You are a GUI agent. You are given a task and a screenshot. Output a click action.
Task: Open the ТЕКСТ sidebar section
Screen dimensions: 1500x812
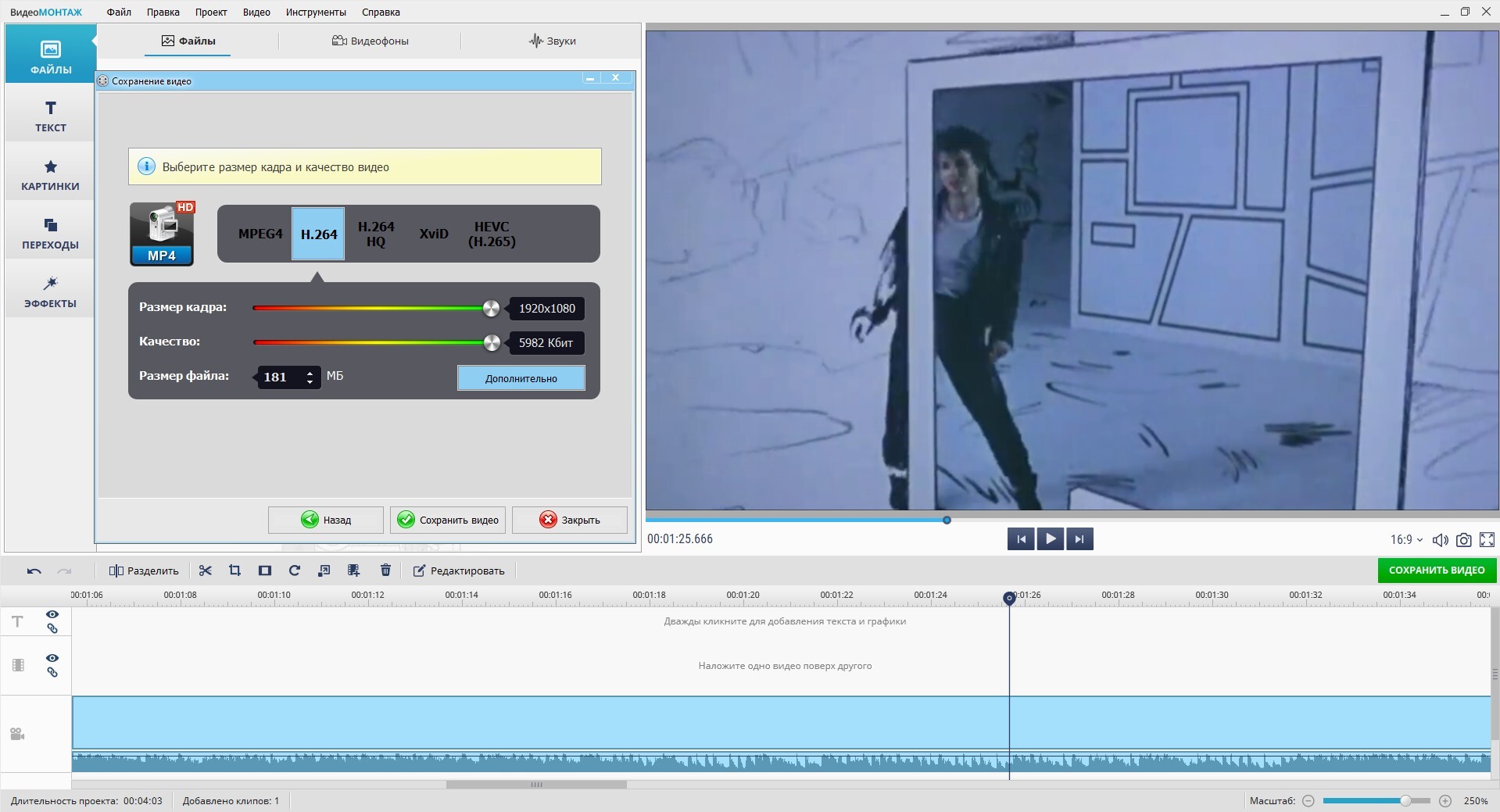[x=51, y=116]
